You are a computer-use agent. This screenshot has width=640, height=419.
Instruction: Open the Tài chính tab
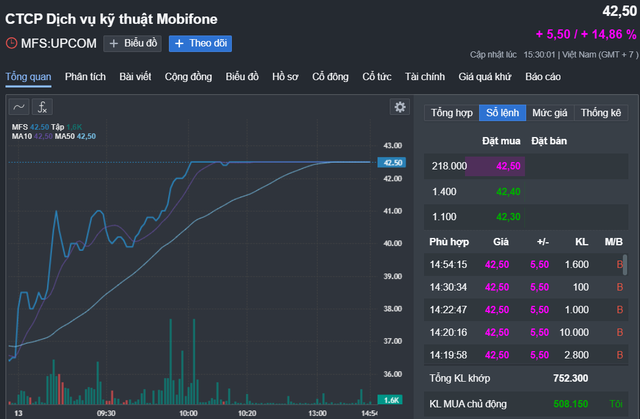point(425,76)
